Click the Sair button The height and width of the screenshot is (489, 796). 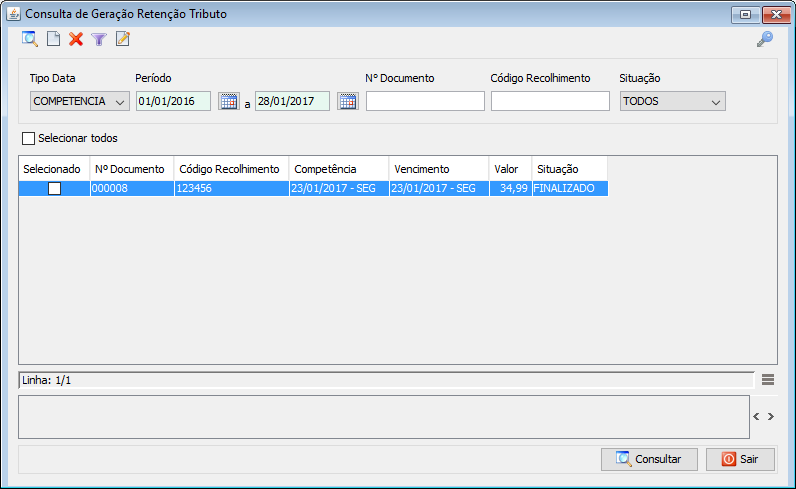[x=740, y=459]
